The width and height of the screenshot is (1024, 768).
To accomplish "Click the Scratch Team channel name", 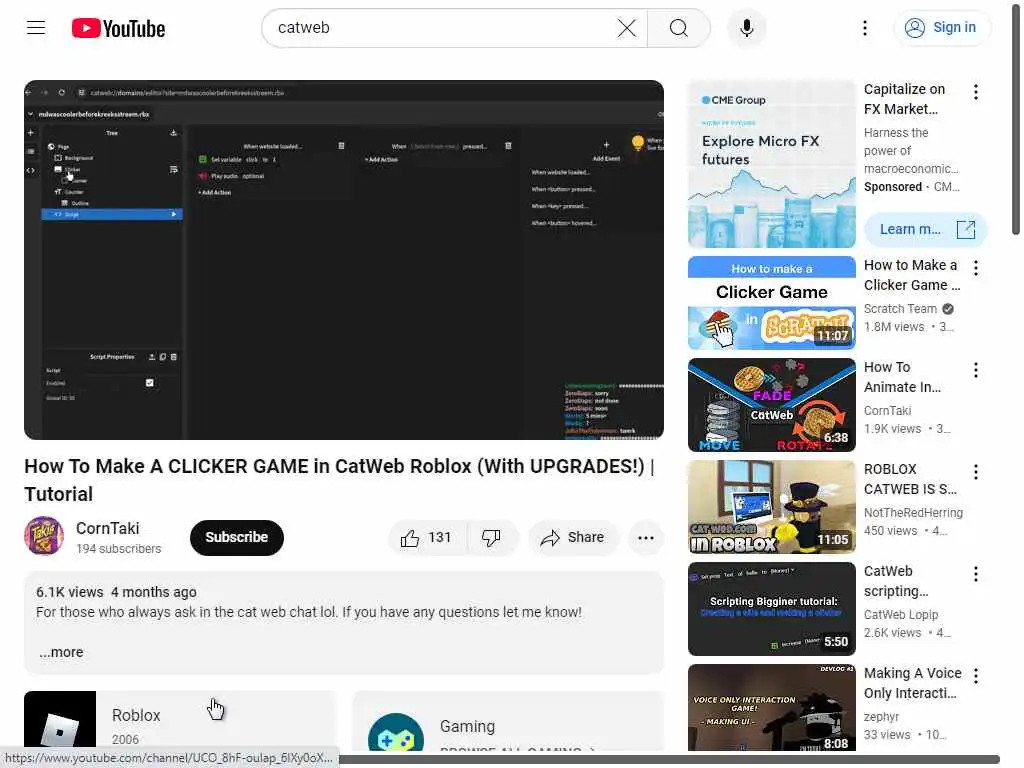I will point(900,309).
